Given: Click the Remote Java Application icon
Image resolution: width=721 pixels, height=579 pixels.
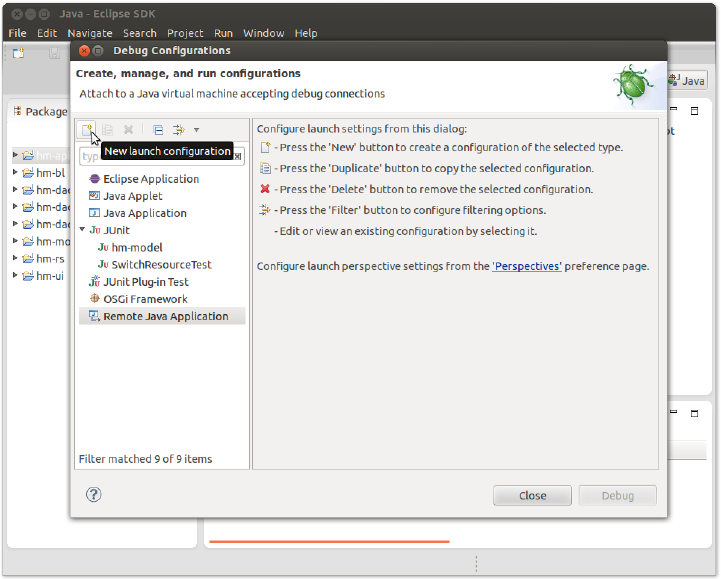Looking at the screenshot, I should point(94,316).
